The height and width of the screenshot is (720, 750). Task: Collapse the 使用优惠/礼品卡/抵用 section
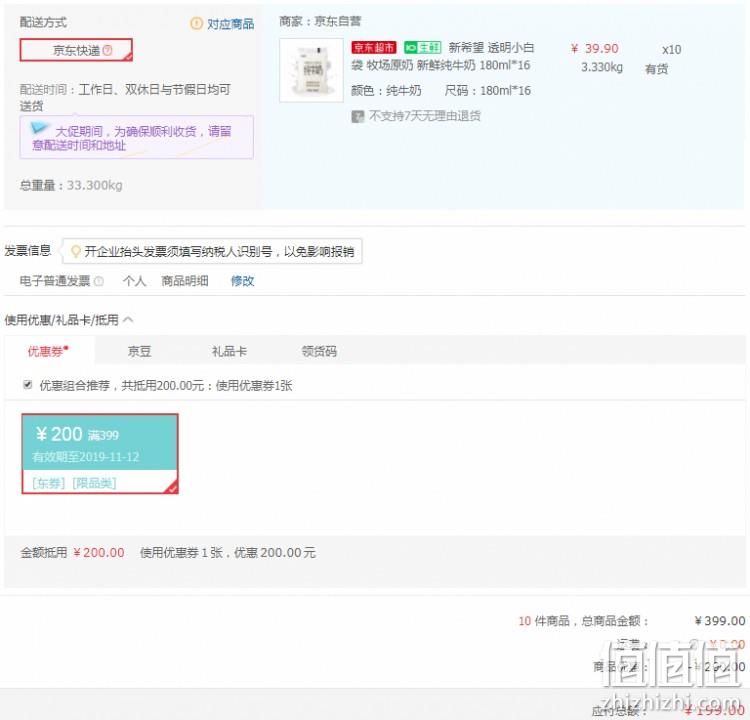(x=128, y=320)
